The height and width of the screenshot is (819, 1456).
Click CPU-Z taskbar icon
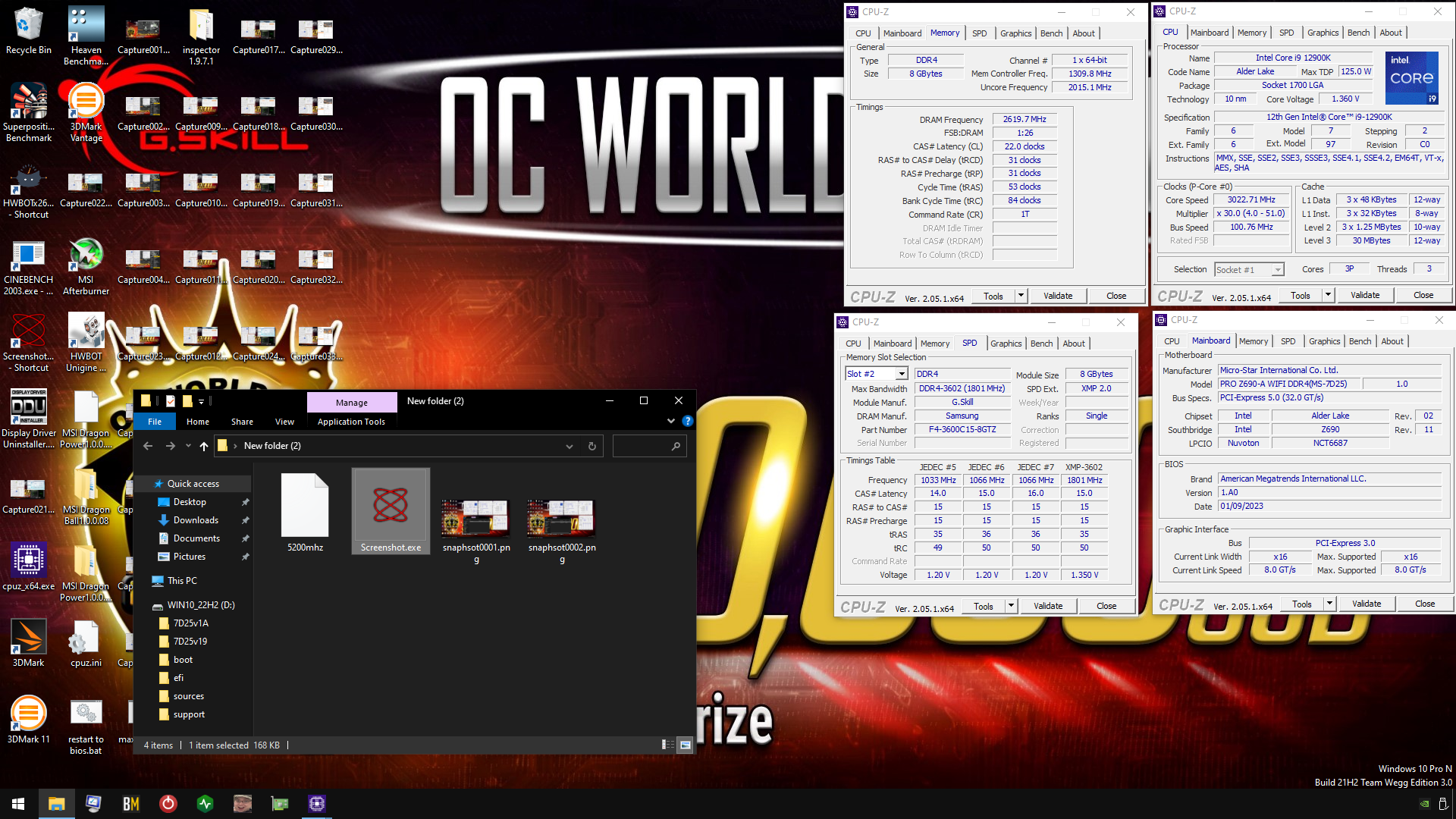pyautogui.click(x=317, y=803)
